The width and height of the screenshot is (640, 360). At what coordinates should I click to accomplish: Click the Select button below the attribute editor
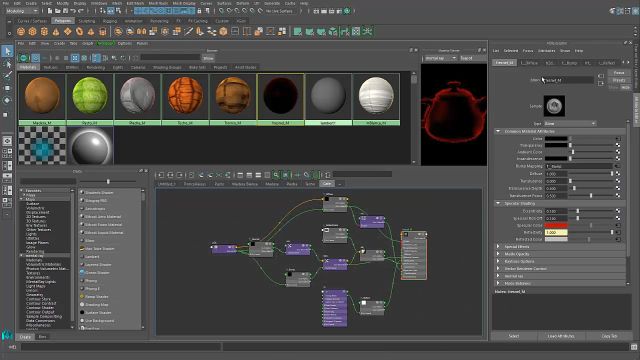(x=514, y=336)
